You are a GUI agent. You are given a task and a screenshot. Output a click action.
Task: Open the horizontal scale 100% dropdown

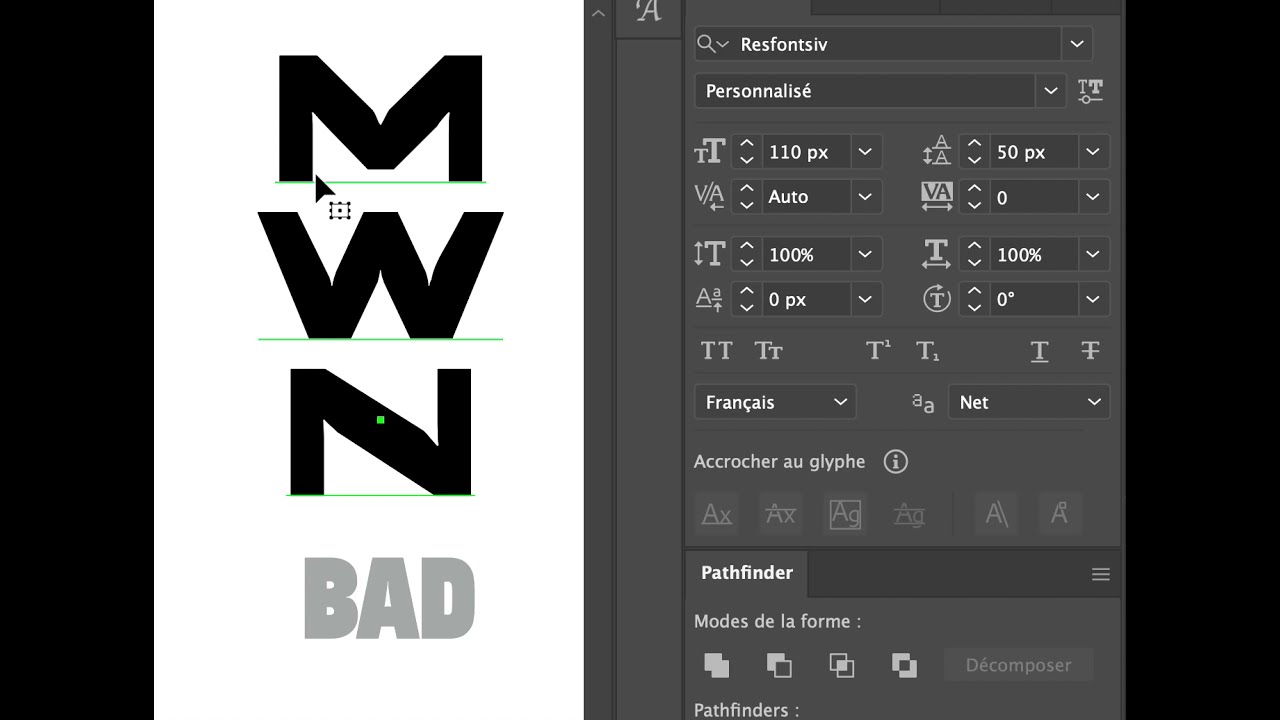1093,255
